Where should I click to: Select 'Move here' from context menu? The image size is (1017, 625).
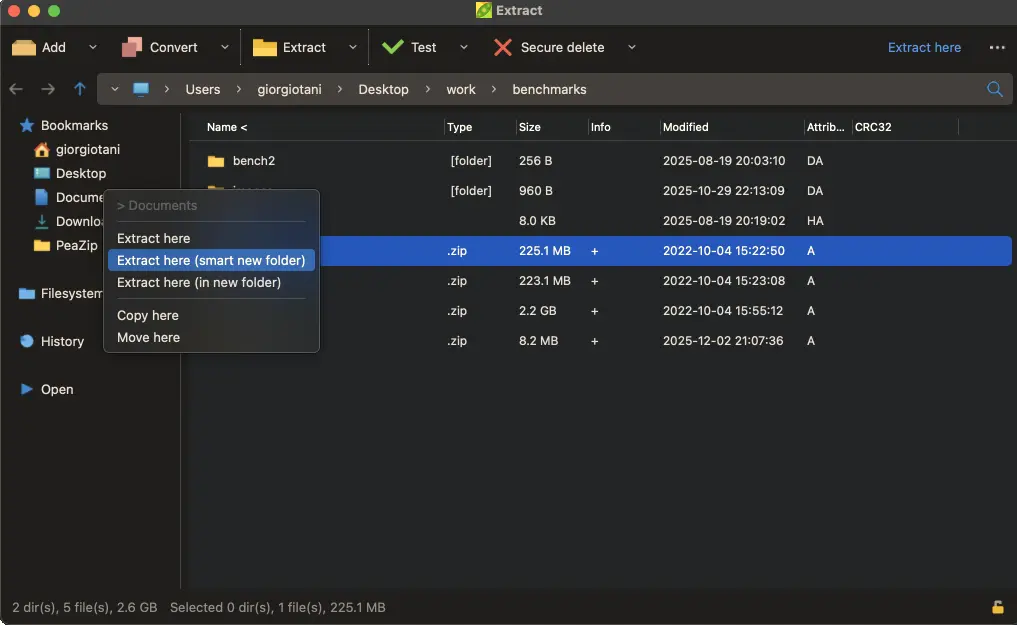148,337
